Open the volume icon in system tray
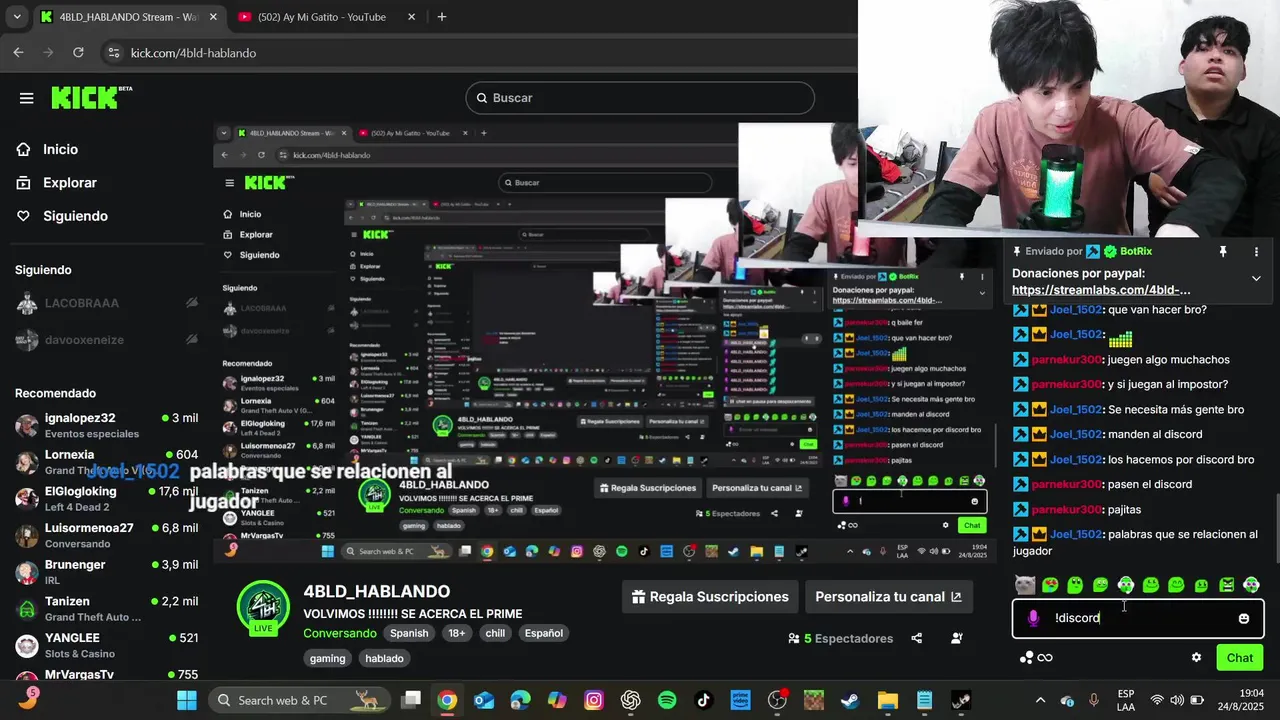 pos(1177,700)
